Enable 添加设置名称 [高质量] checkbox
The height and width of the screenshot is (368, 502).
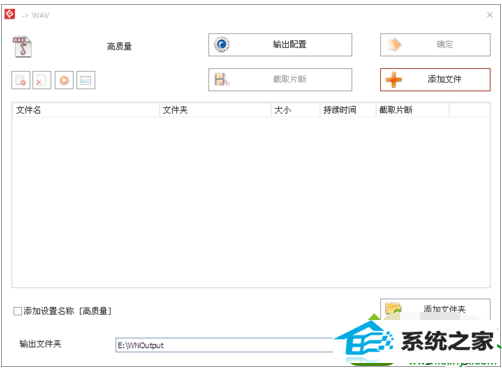click(x=17, y=311)
